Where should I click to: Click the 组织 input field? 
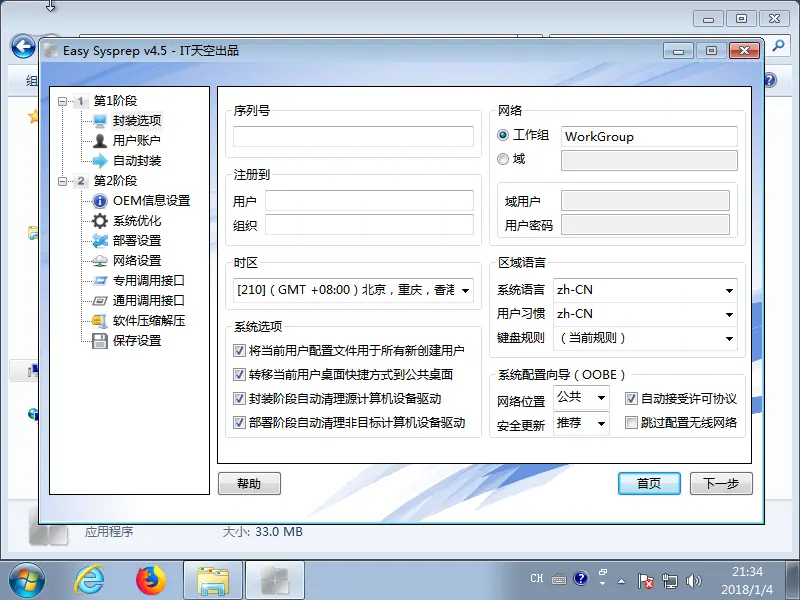pyautogui.click(x=369, y=225)
